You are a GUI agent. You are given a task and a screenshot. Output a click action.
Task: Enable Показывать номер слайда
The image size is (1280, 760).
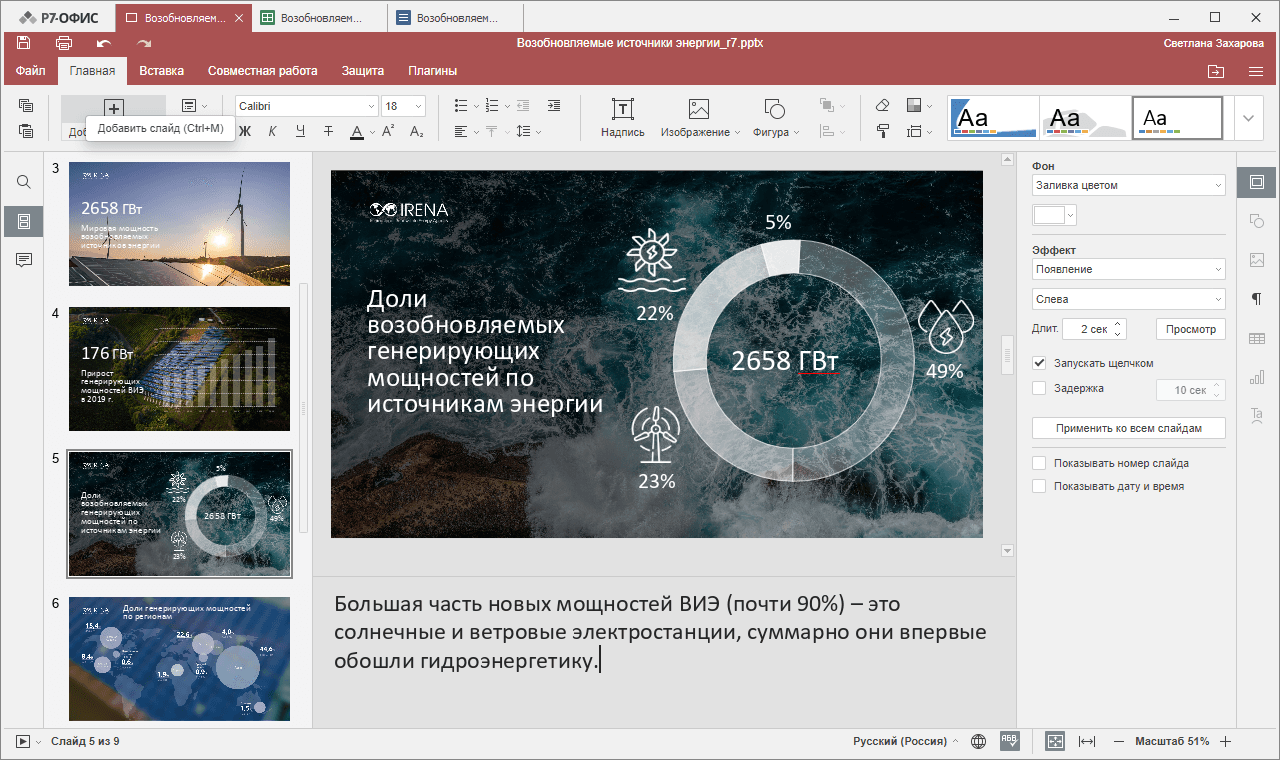click(1039, 462)
